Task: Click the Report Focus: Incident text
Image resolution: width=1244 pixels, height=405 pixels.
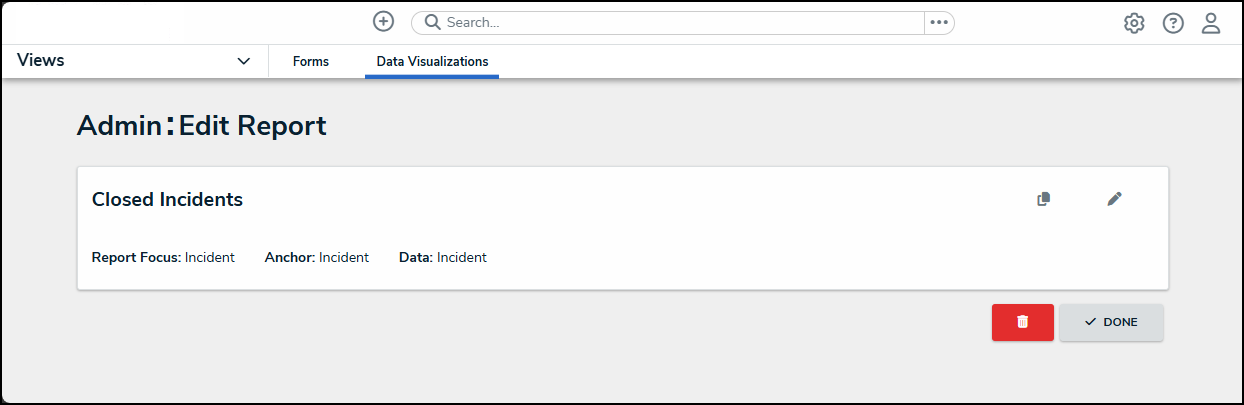Action: [163, 258]
